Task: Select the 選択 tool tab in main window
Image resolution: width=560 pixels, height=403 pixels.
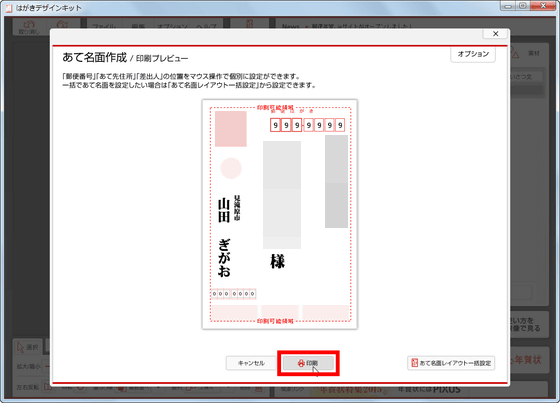Action: tap(28, 347)
